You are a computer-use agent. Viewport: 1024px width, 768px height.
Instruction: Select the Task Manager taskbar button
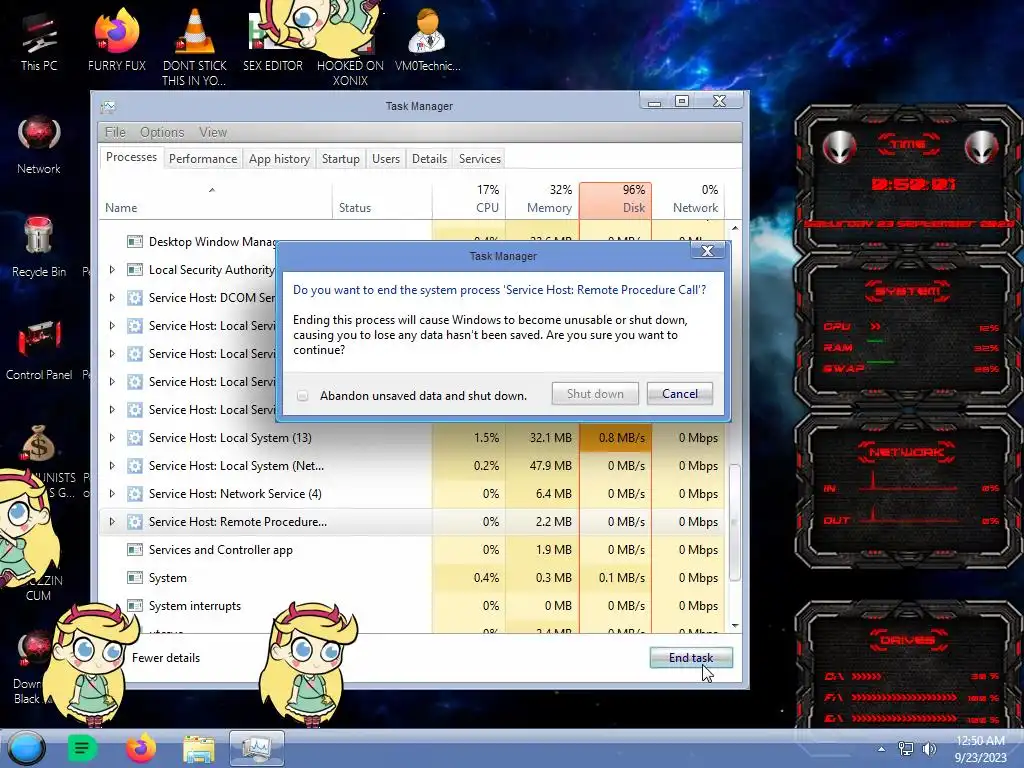(257, 748)
